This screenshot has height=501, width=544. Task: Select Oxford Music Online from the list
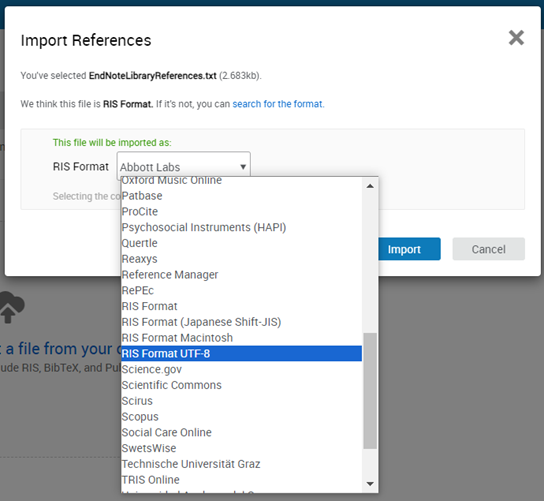pyautogui.click(x=241, y=180)
